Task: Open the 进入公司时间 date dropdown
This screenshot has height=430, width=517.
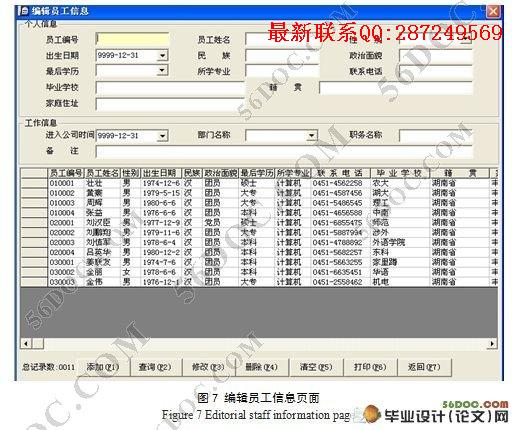Action: click(162, 136)
